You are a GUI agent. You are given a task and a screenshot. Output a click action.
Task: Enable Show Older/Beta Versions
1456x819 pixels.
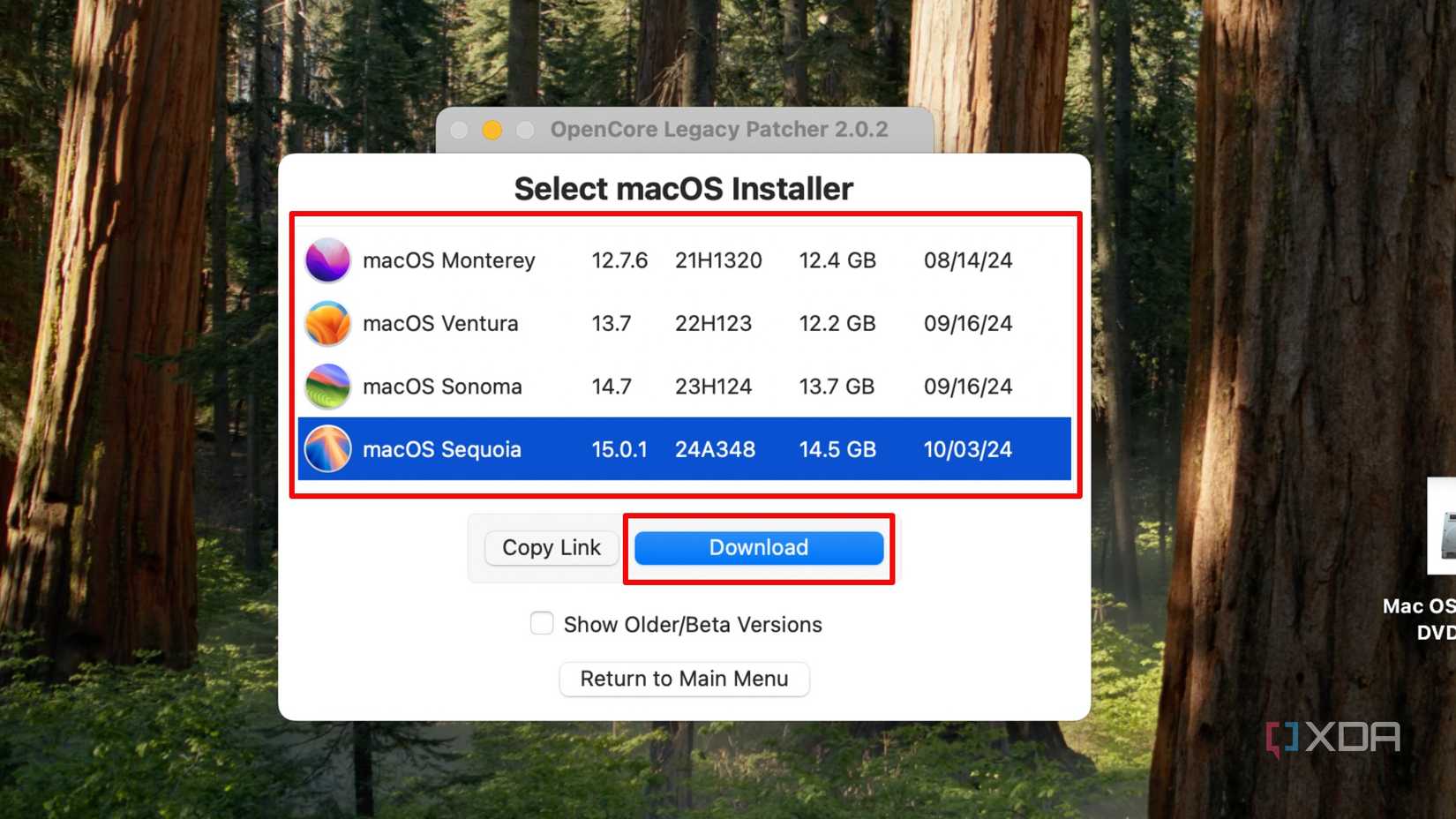[542, 623]
